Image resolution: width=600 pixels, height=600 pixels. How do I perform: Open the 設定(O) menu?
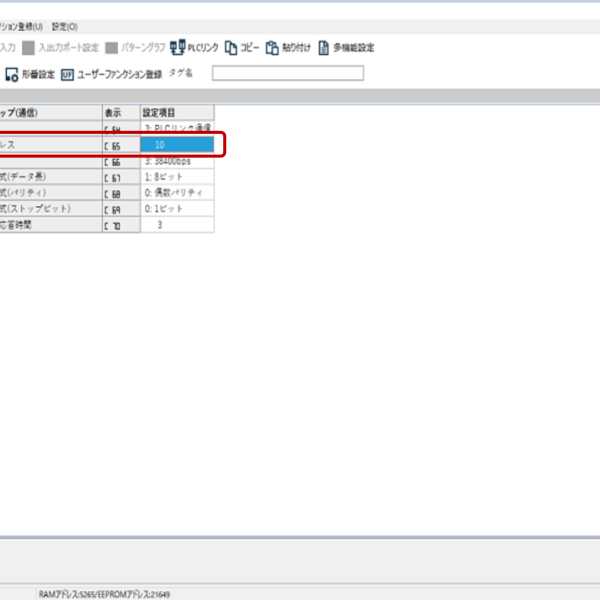(x=64, y=26)
